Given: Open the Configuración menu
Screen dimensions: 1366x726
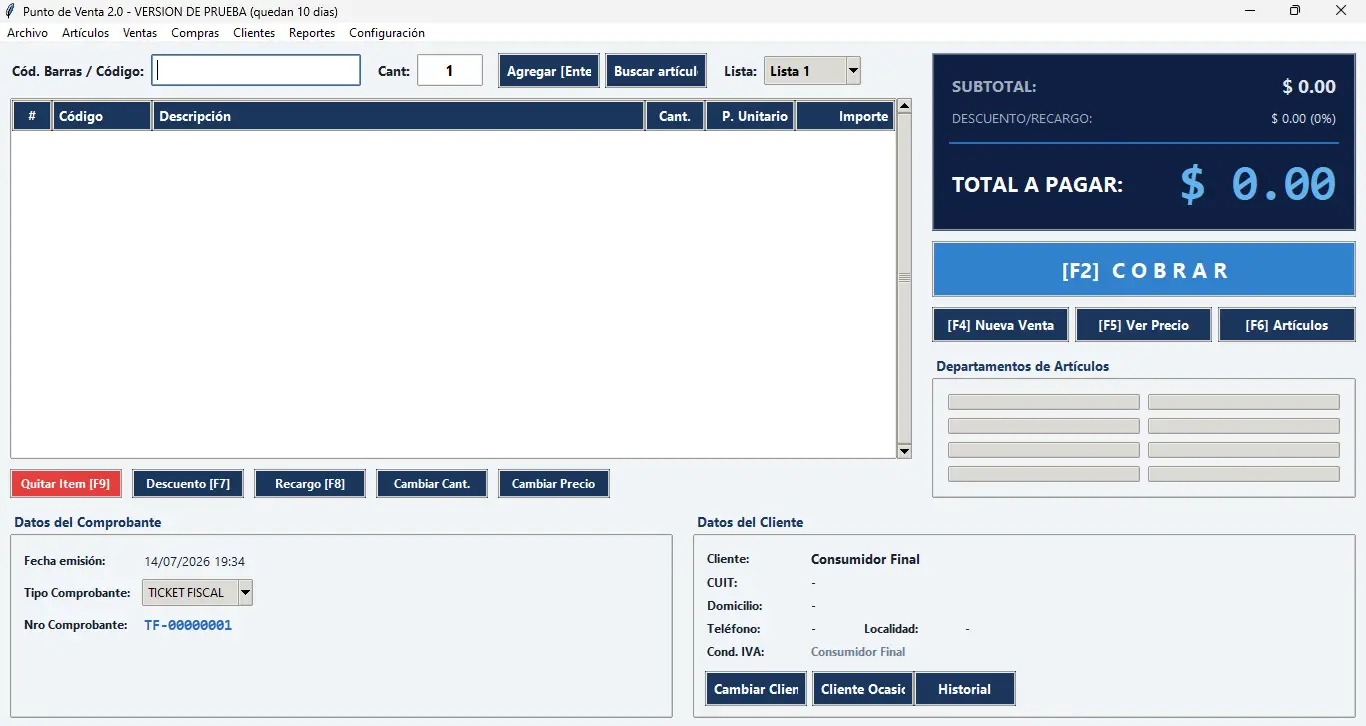Looking at the screenshot, I should tap(387, 33).
